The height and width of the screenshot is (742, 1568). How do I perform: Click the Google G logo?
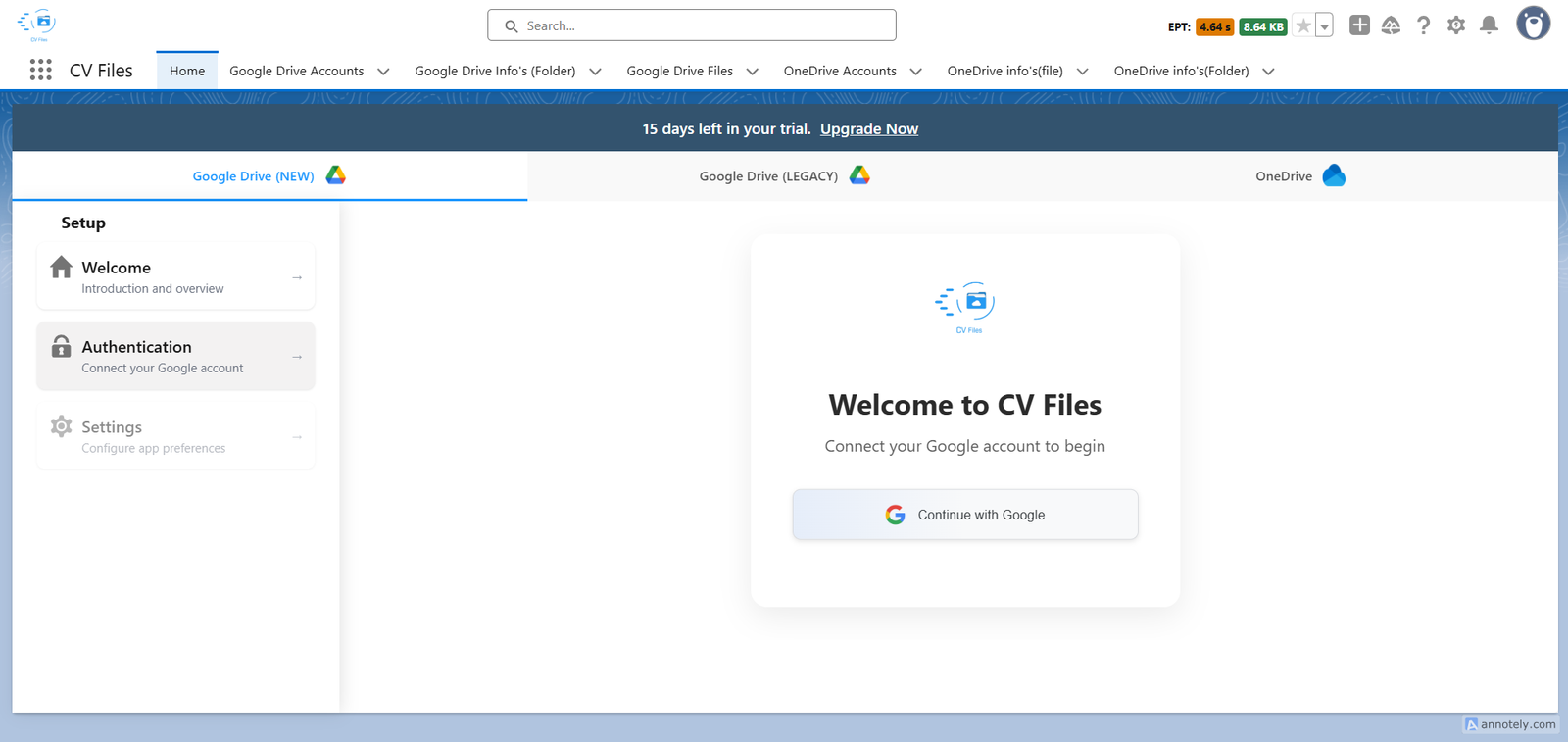pyautogui.click(x=895, y=515)
